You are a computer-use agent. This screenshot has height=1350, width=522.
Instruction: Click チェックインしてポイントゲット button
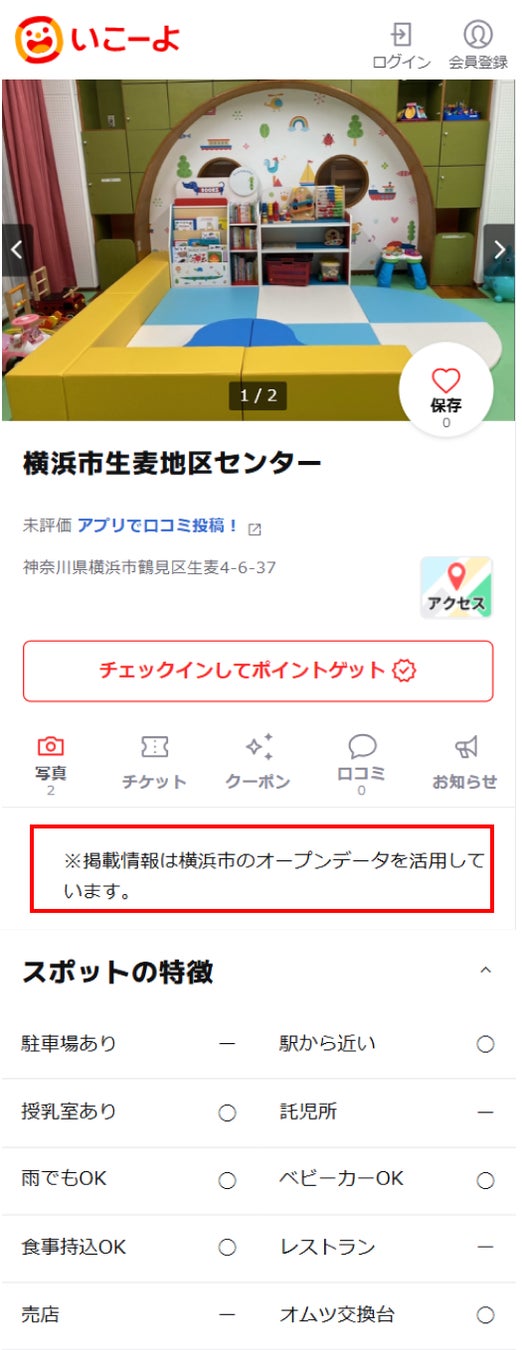[258, 670]
